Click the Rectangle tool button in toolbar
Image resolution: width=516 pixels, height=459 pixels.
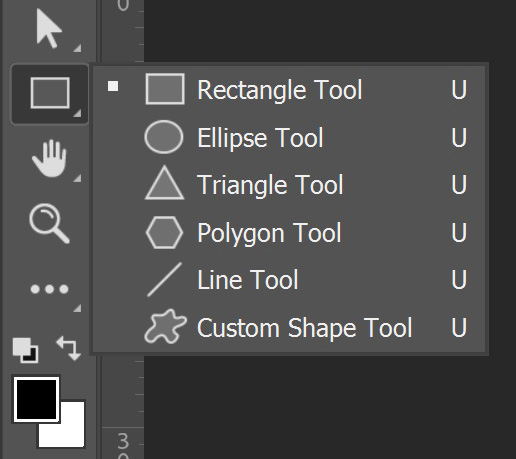pos(50,94)
